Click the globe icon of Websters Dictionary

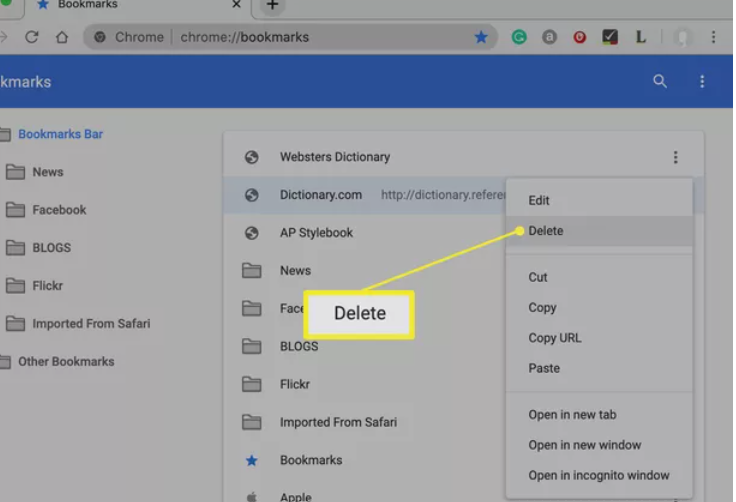coord(252,157)
